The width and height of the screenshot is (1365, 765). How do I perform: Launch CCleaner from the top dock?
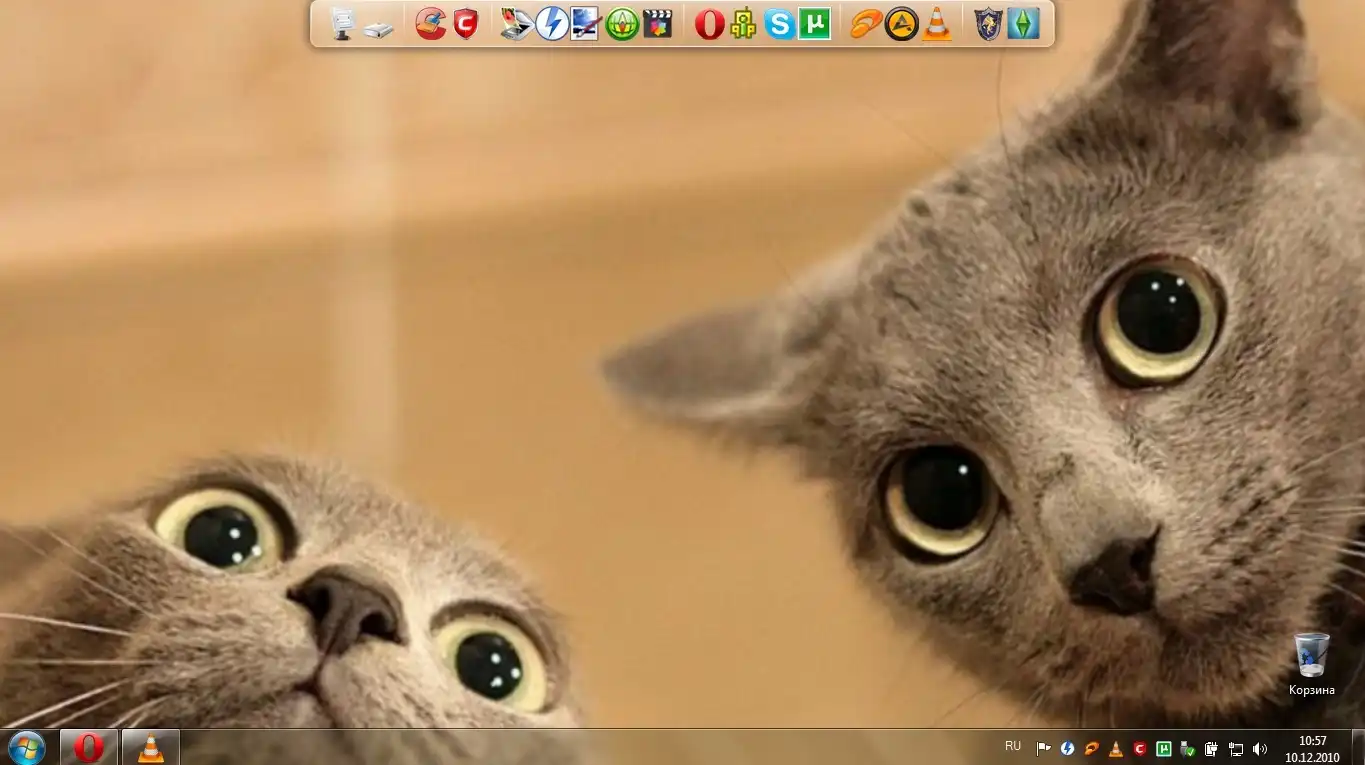431,24
